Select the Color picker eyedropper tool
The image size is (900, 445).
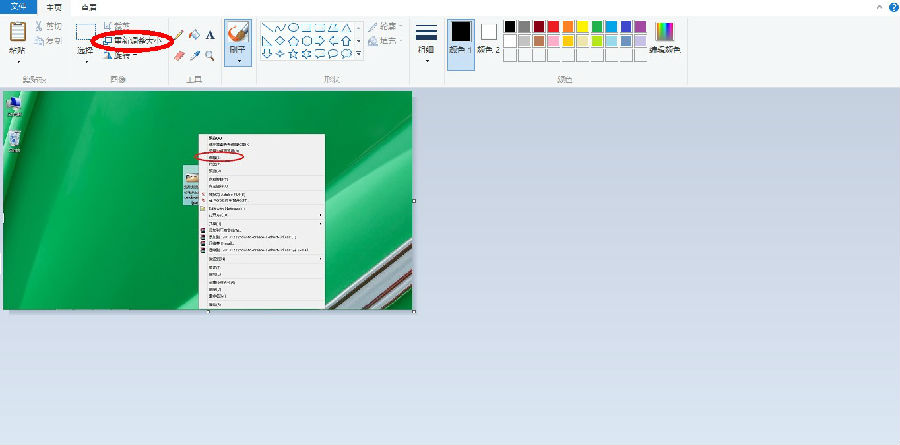[x=195, y=56]
